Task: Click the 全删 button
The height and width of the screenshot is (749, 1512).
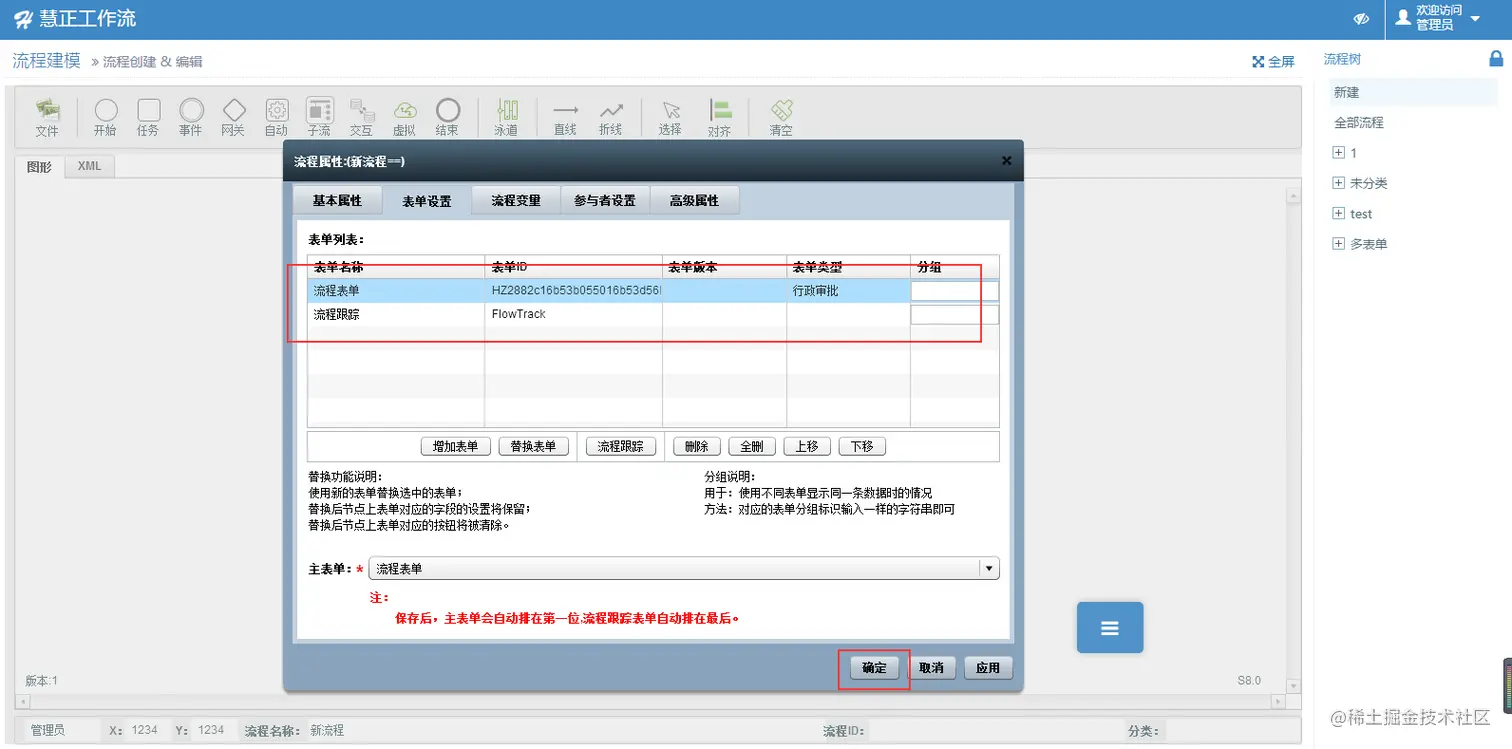Action: (x=752, y=447)
